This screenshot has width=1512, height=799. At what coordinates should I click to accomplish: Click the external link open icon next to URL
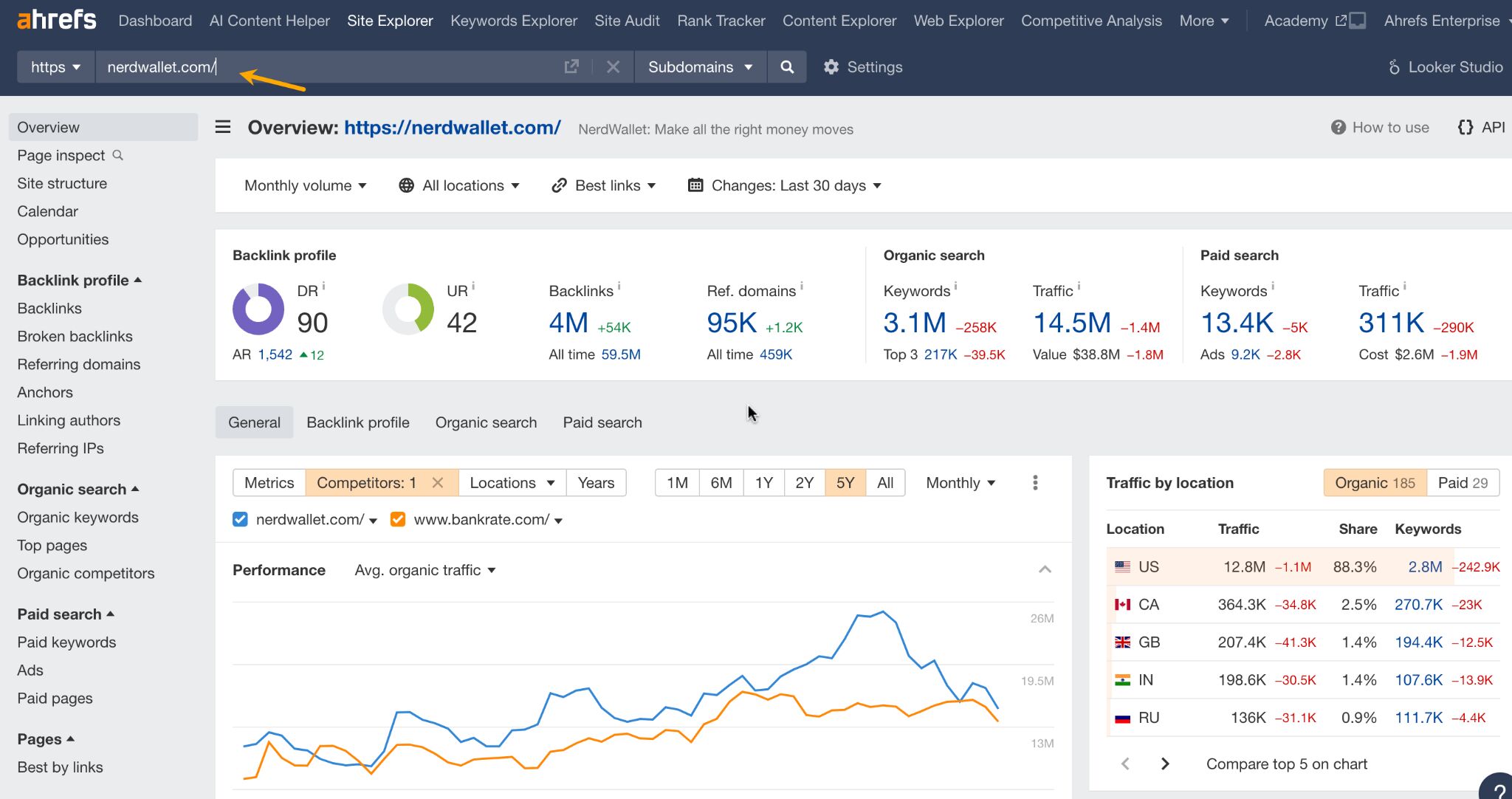pos(574,67)
